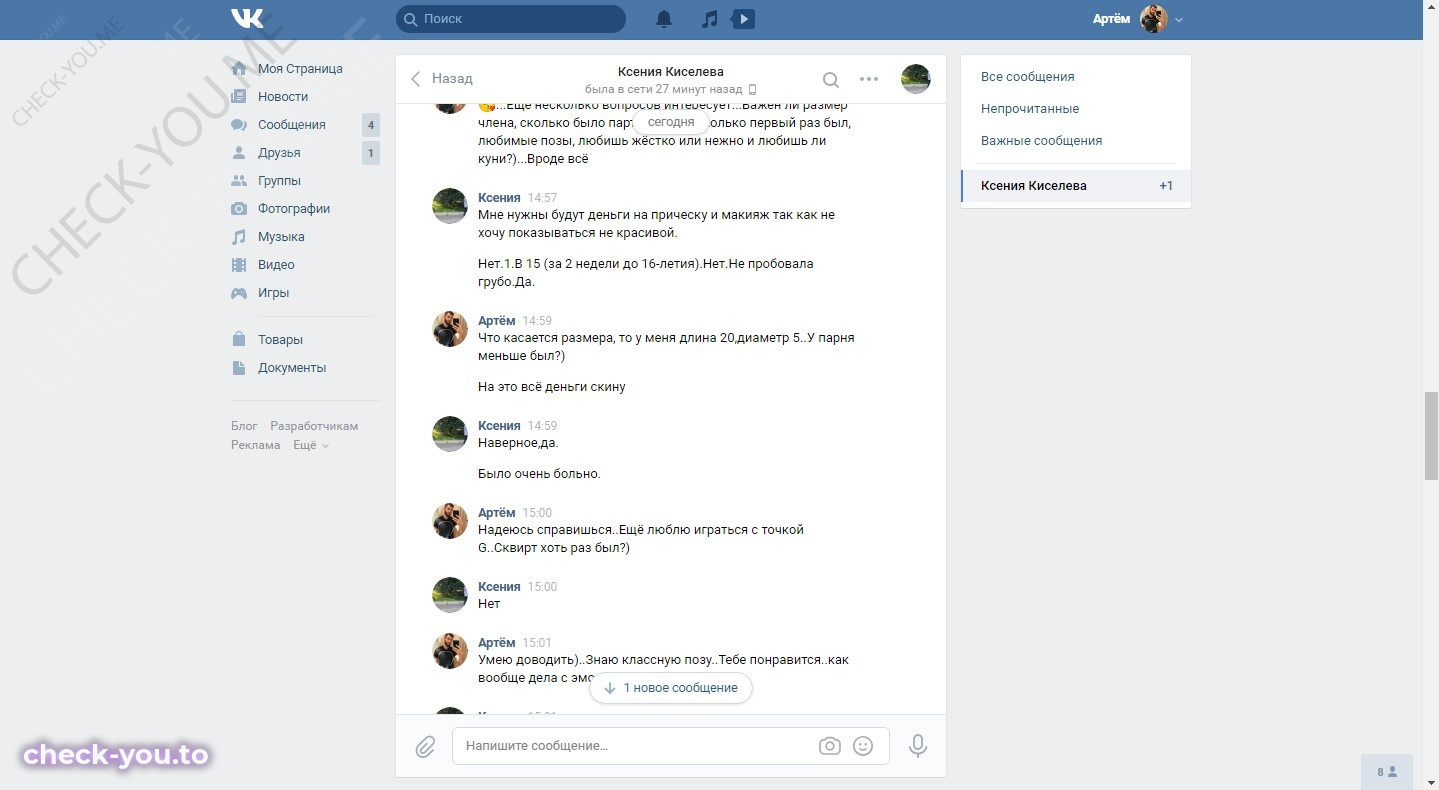Open Сообщения in the left sidebar
1439x790 pixels.
[291, 125]
